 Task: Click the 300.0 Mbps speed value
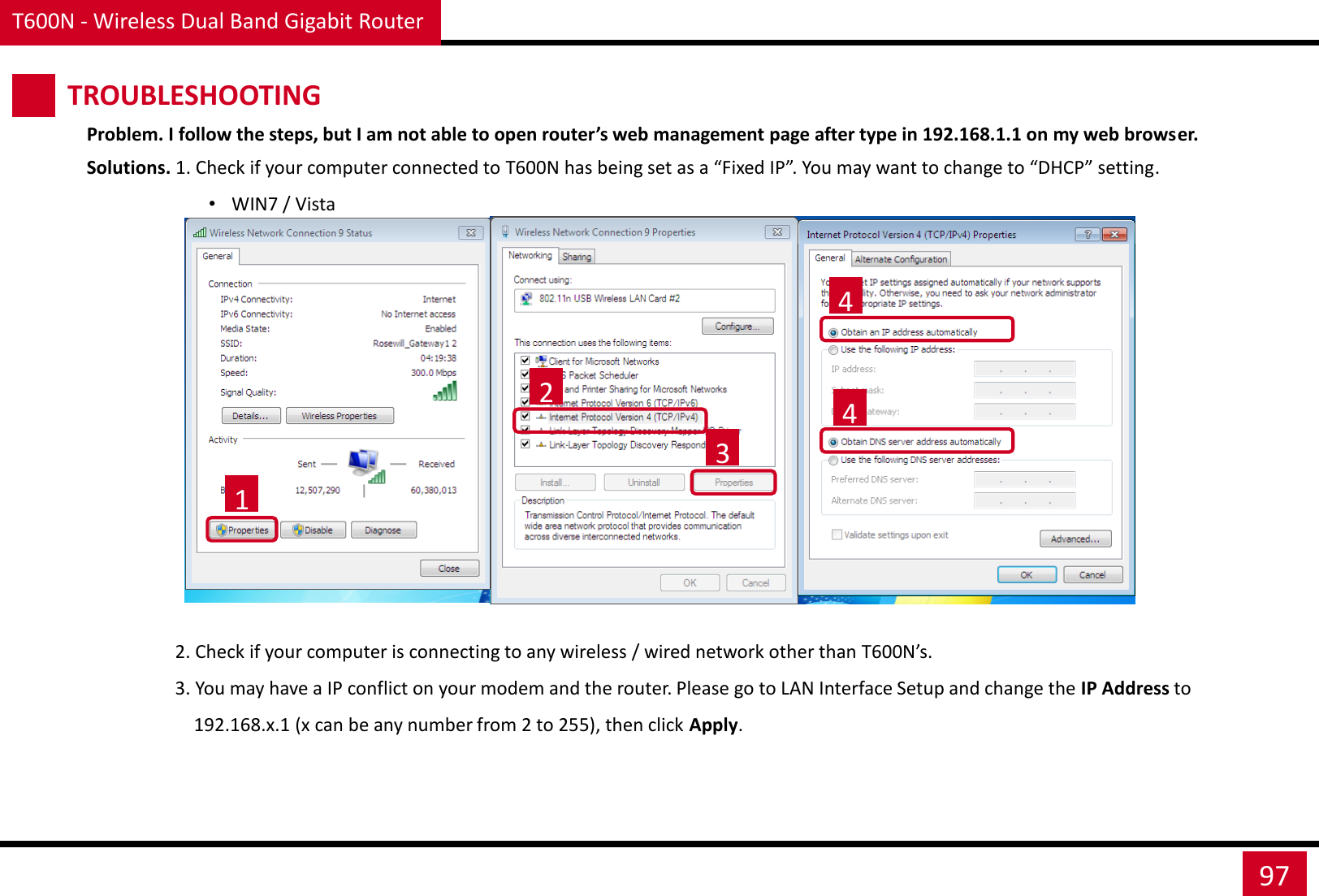[x=434, y=373]
